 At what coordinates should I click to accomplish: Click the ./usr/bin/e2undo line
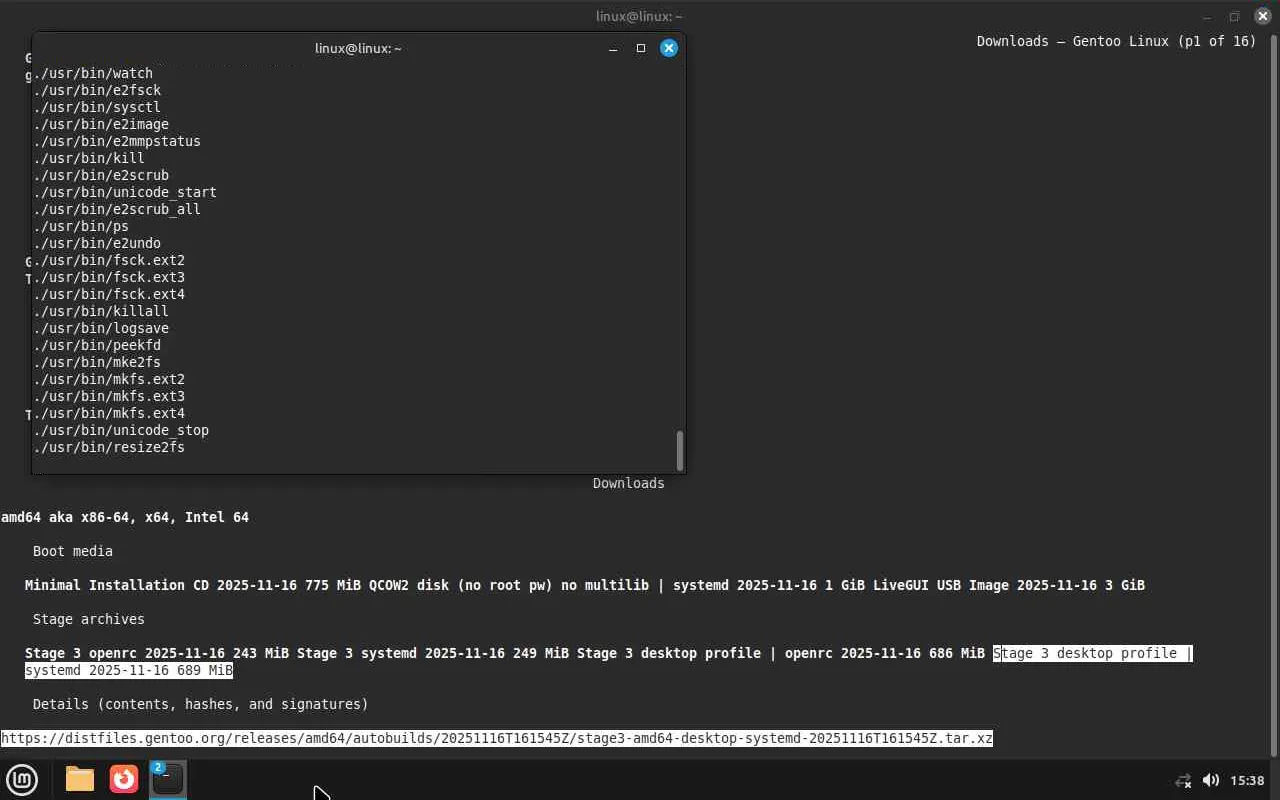97,243
